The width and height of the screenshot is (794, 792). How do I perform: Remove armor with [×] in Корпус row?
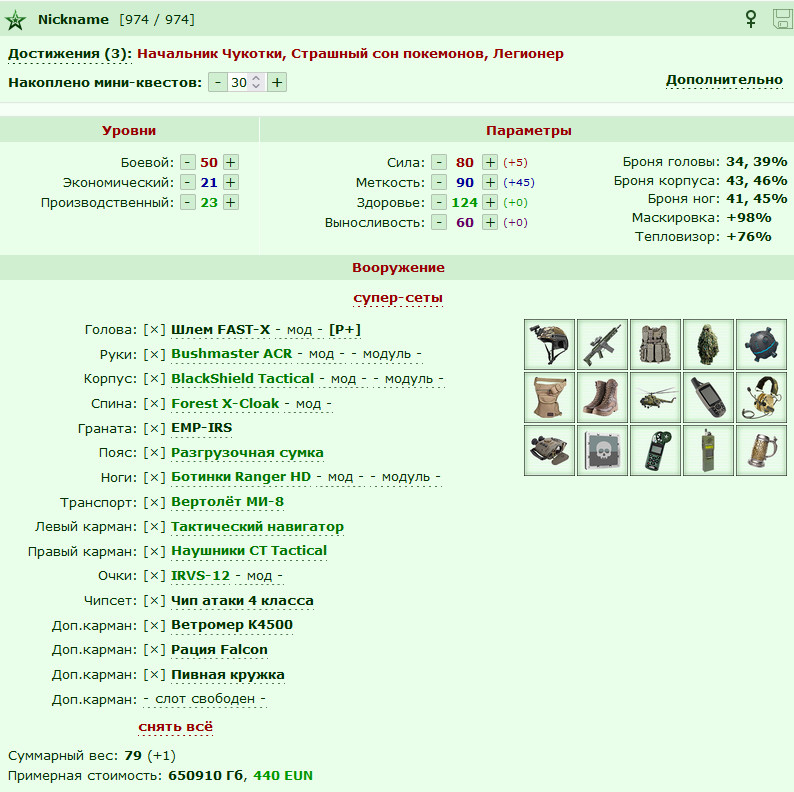click(x=154, y=379)
